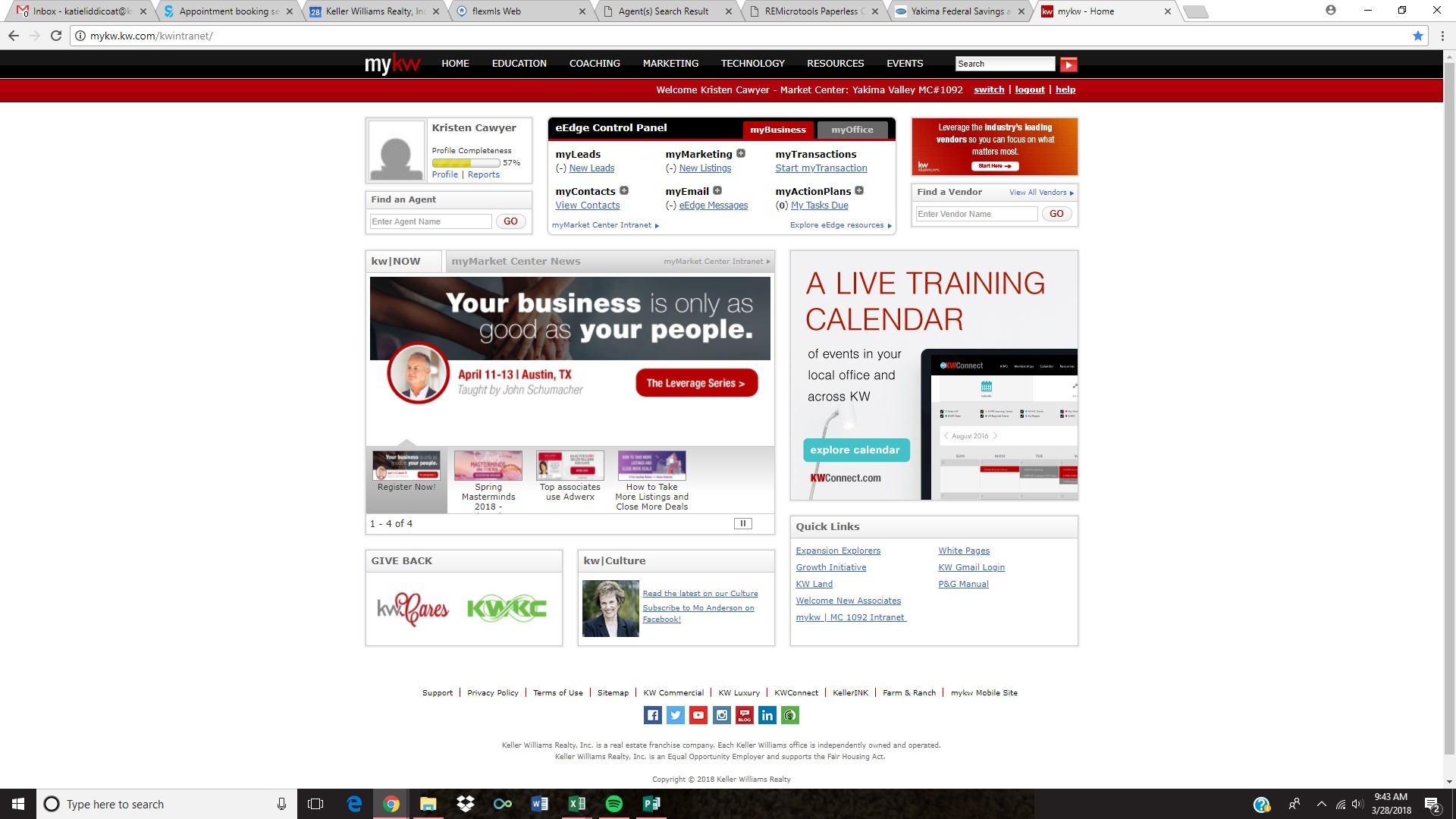
Task: Reload the page in Chrome
Action: tap(56, 36)
